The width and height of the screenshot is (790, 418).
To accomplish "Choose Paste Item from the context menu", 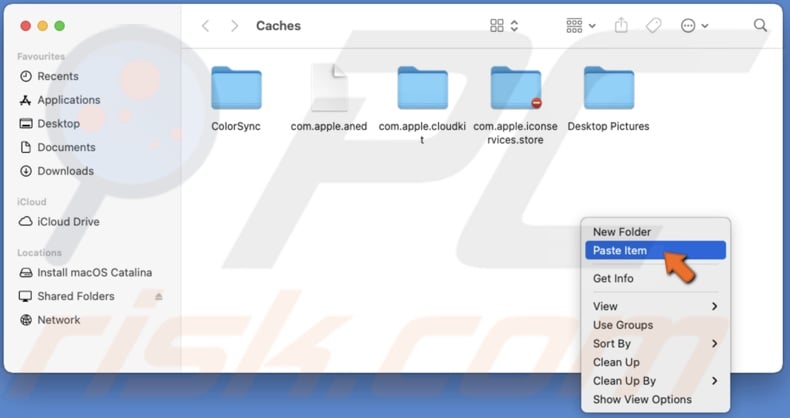I will pyautogui.click(x=655, y=250).
